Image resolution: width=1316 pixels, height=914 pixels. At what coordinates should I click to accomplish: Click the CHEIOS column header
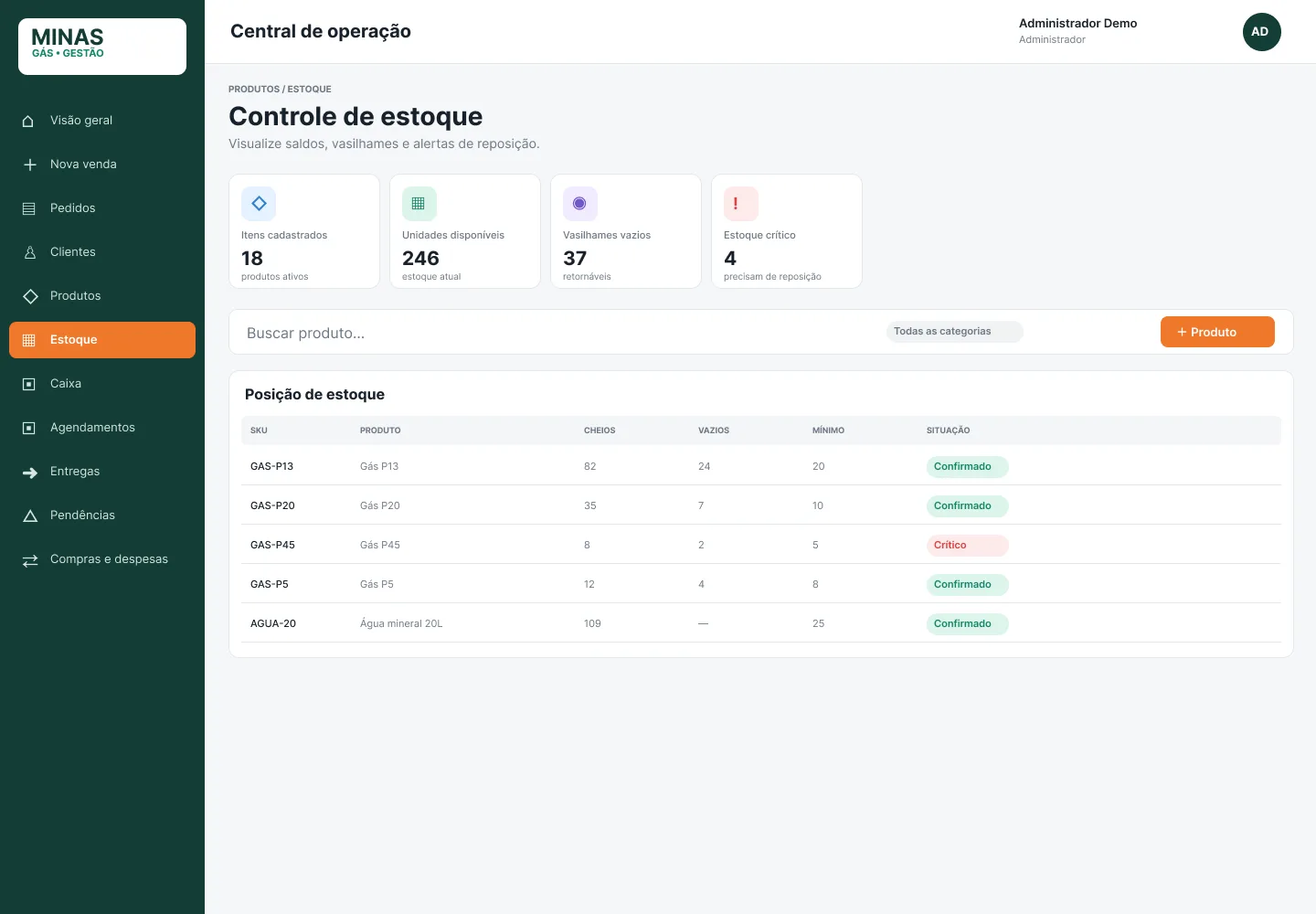600,430
